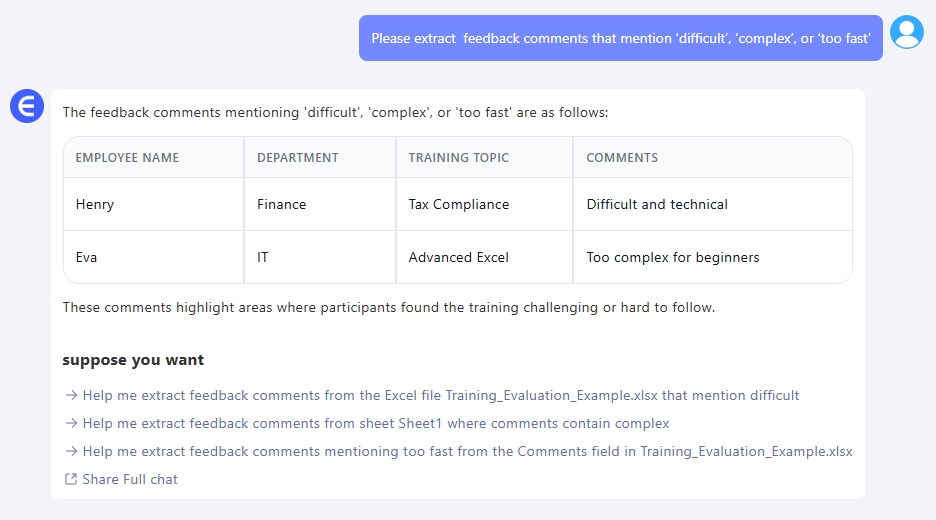
Task: Click the EMPLOYEE NAME column header
Action: pos(127,158)
